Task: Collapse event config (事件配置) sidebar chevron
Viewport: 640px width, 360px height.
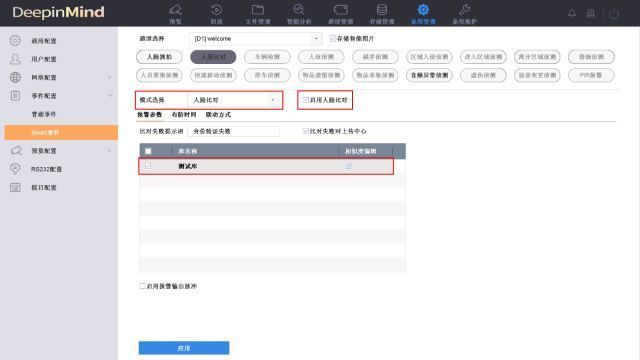Action: coord(109,96)
